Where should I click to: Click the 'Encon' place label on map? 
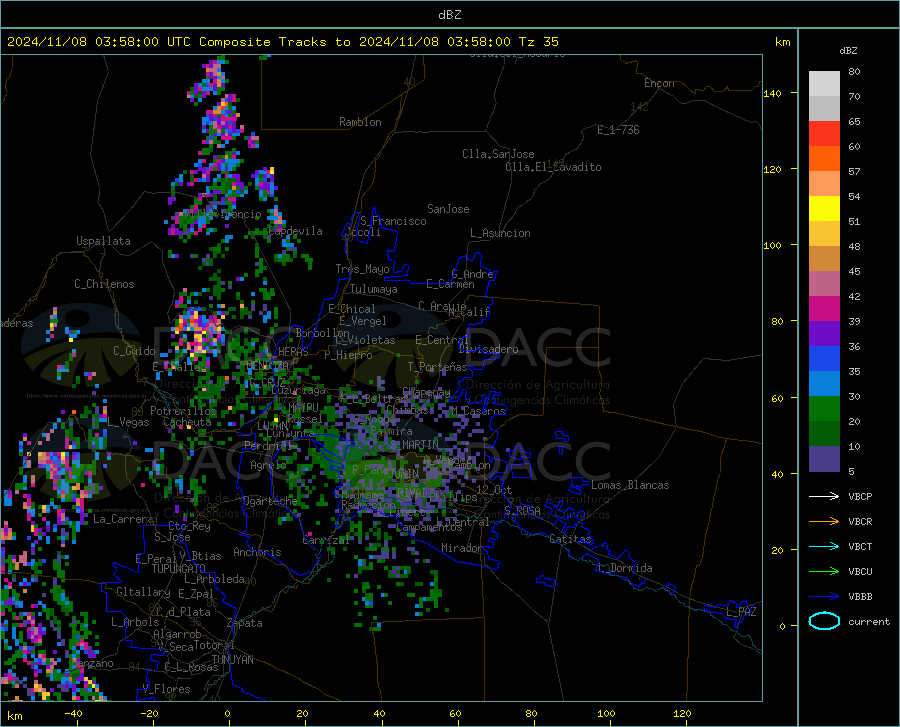(x=659, y=83)
